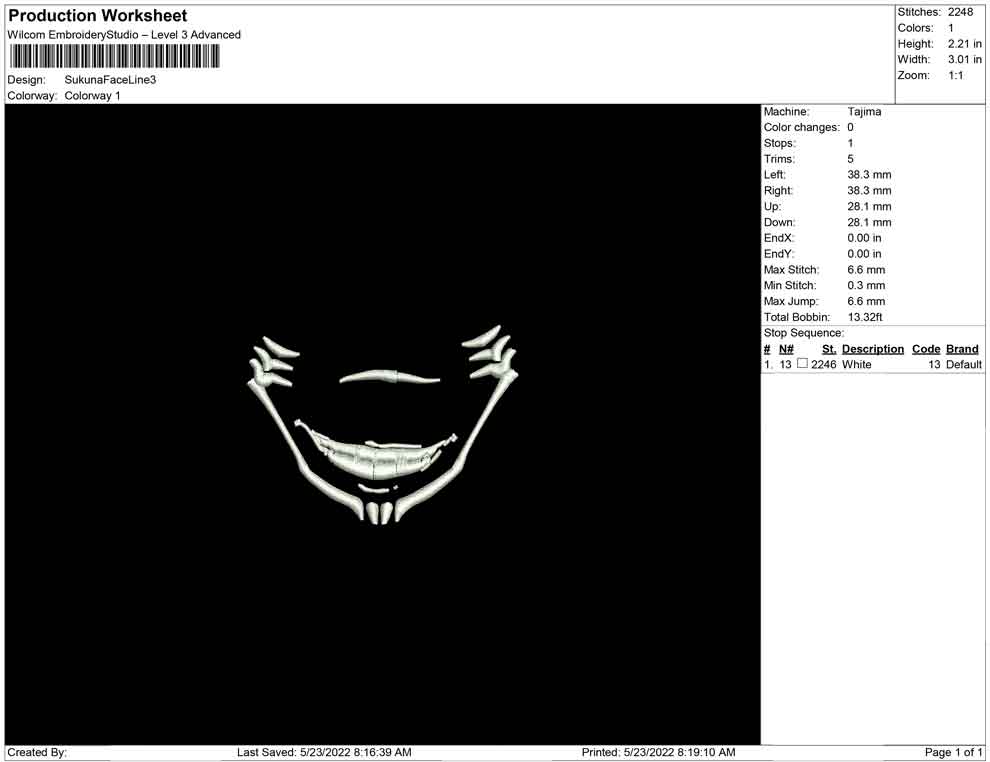The width and height of the screenshot is (990, 762).
Task: Click the Machine value Tajima
Action: tap(864, 112)
